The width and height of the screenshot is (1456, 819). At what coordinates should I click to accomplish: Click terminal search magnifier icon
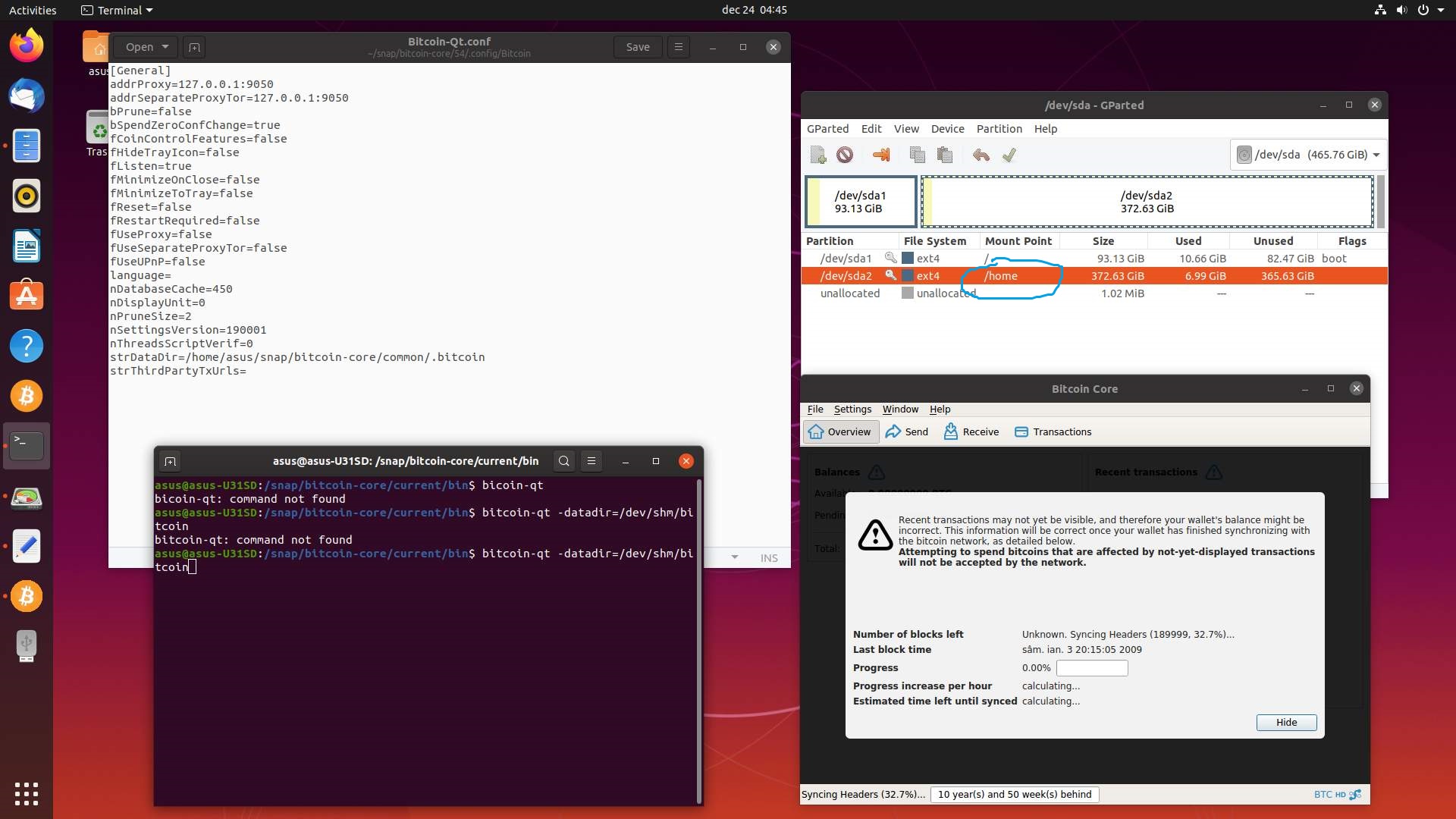[563, 461]
